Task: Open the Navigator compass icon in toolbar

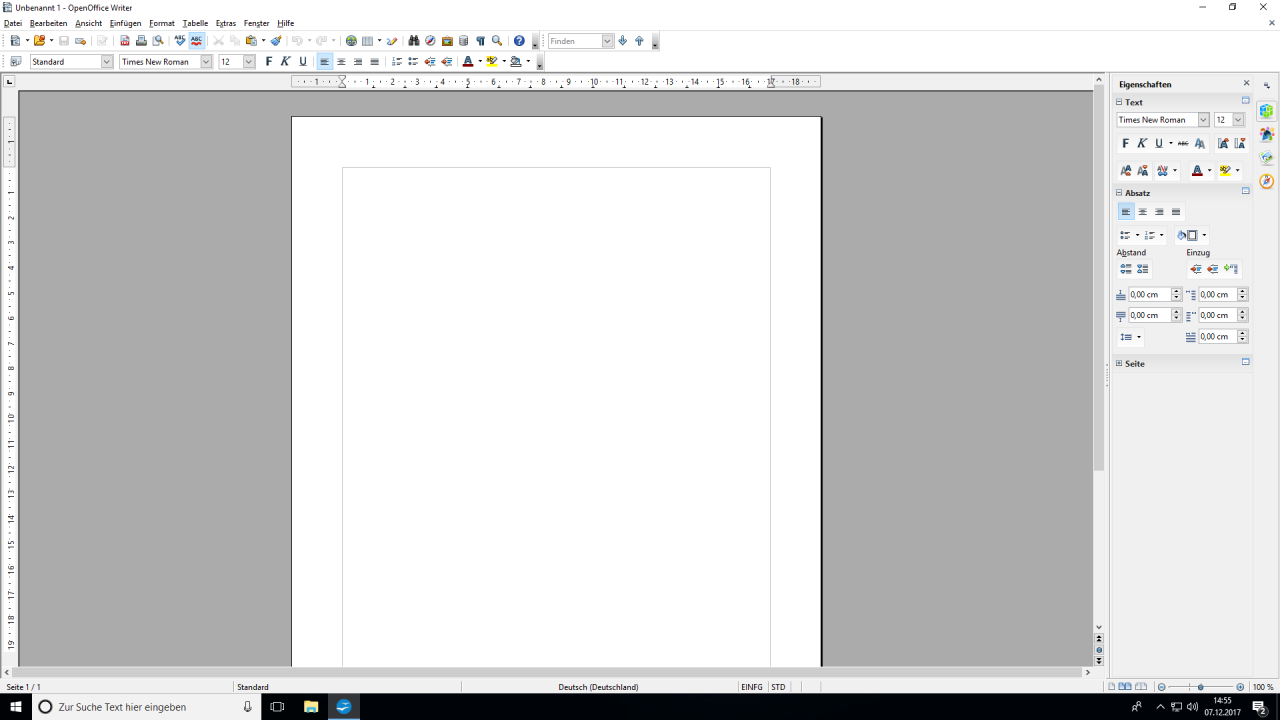Action: point(430,41)
